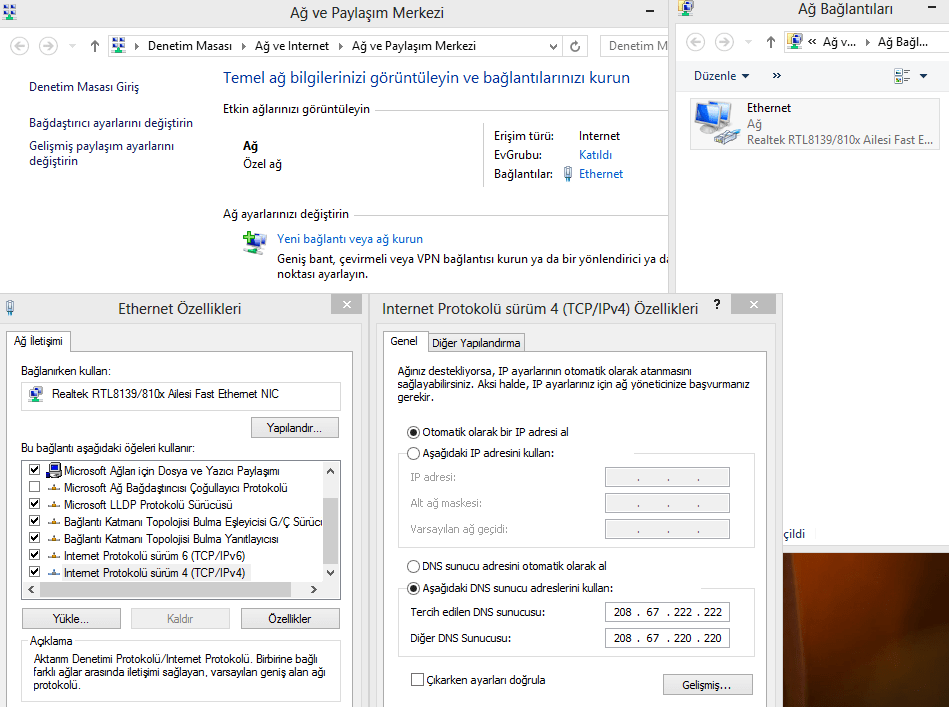Go back in Ağ Bağlantıları window
The width and height of the screenshot is (949, 707).
tap(695, 42)
